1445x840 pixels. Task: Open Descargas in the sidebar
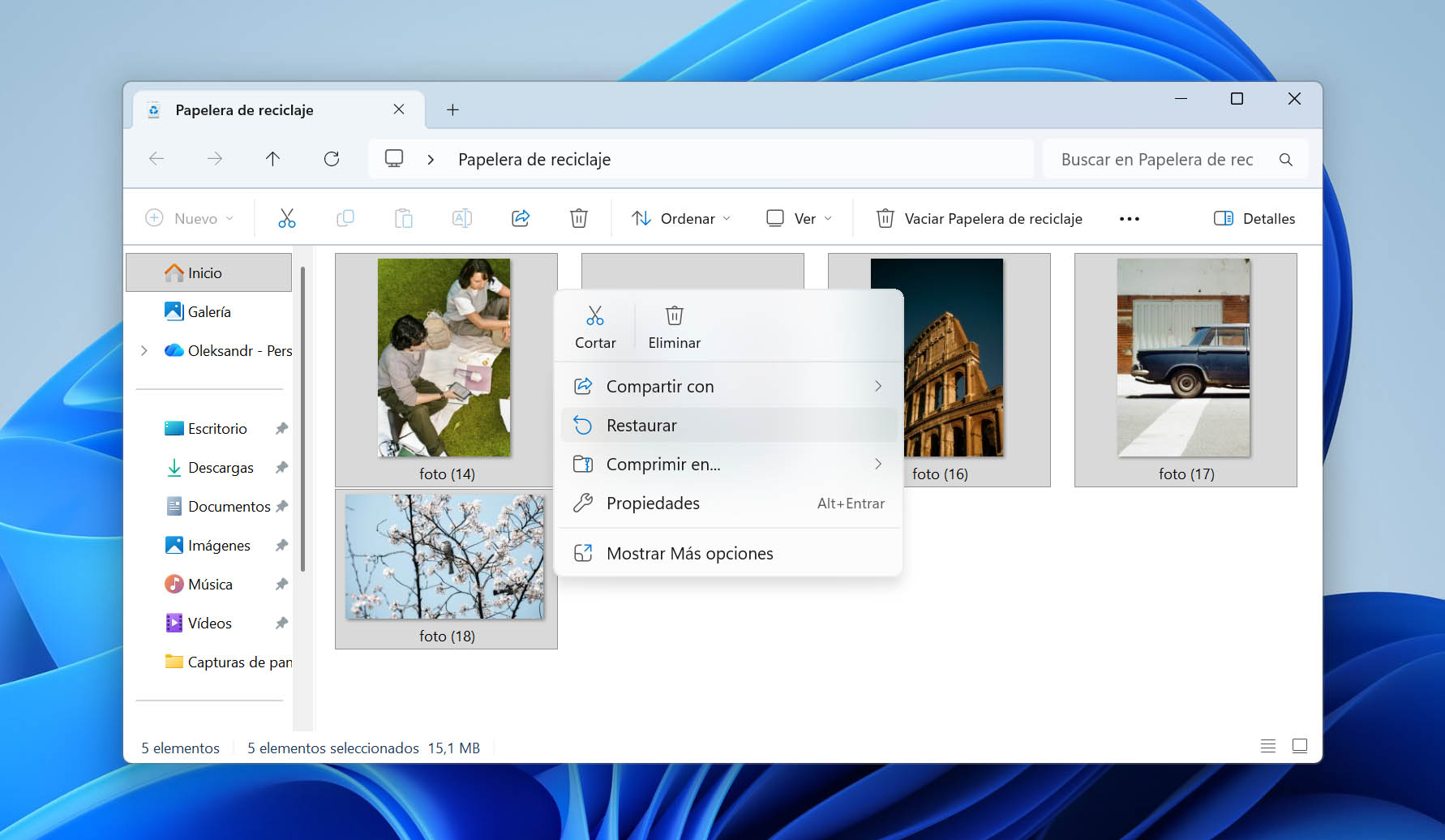click(209, 467)
